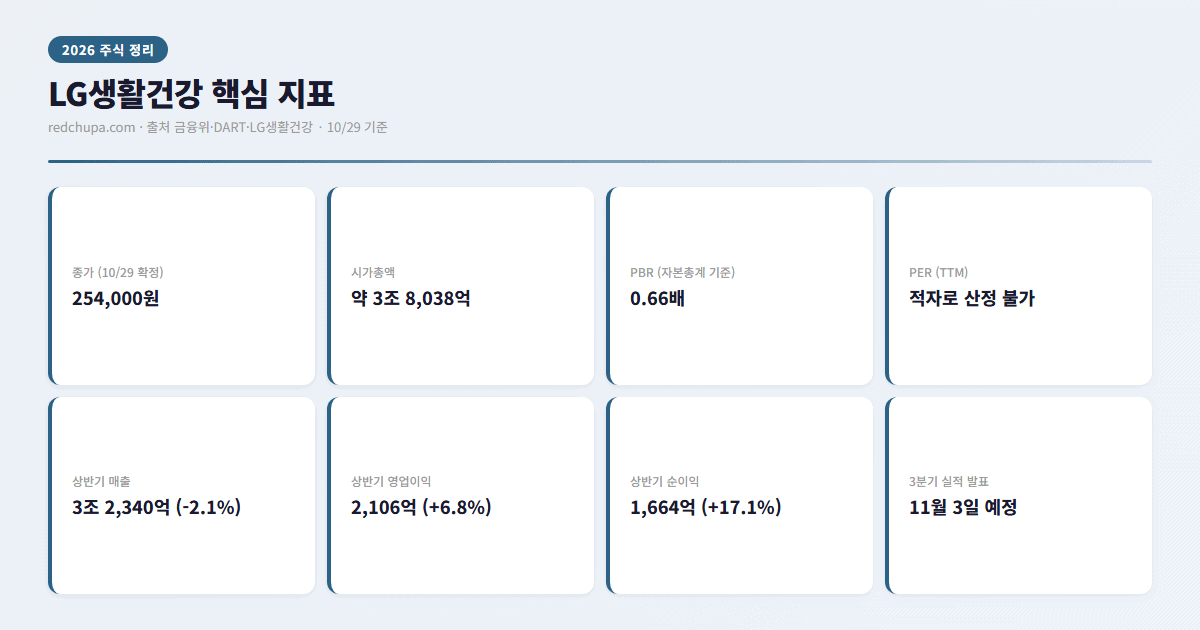Select the '종가 (10/29 확정)' label
Screen dimensions: 1200x630
(x=118, y=272)
